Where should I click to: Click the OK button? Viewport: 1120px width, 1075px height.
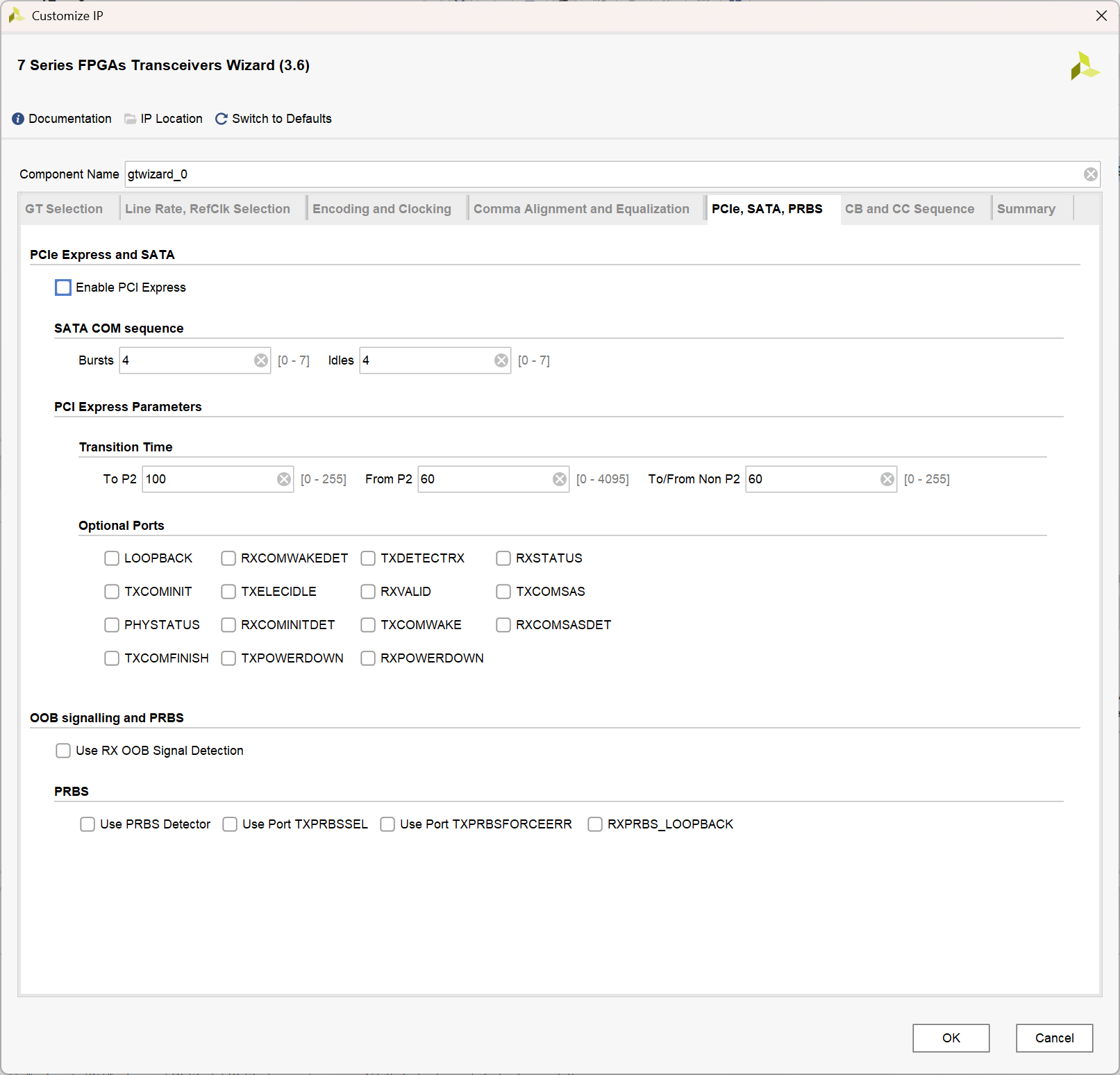coord(951,1038)
